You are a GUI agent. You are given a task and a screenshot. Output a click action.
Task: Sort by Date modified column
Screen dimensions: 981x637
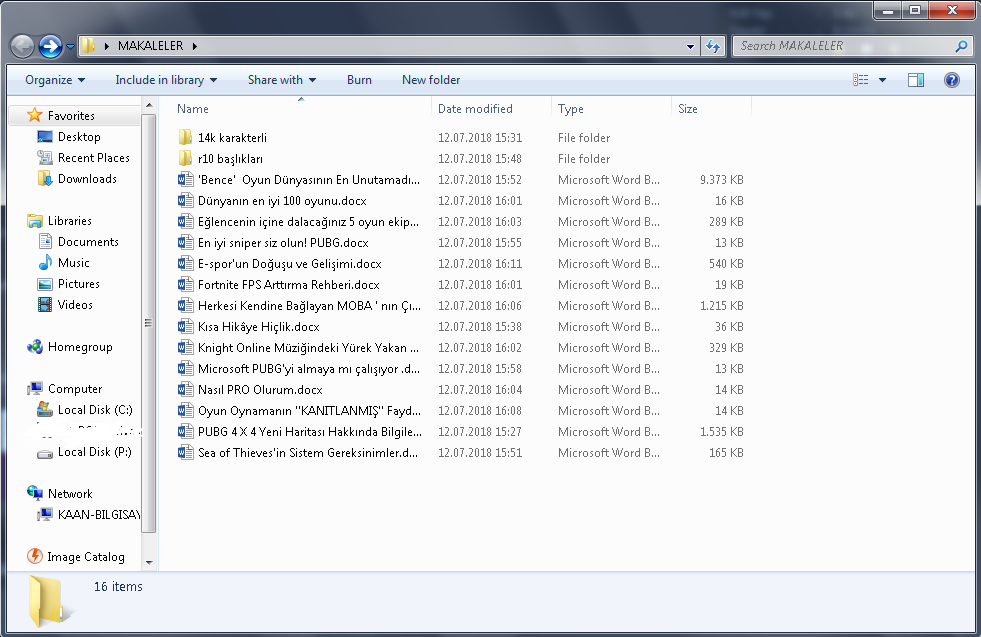click(475, 109)
